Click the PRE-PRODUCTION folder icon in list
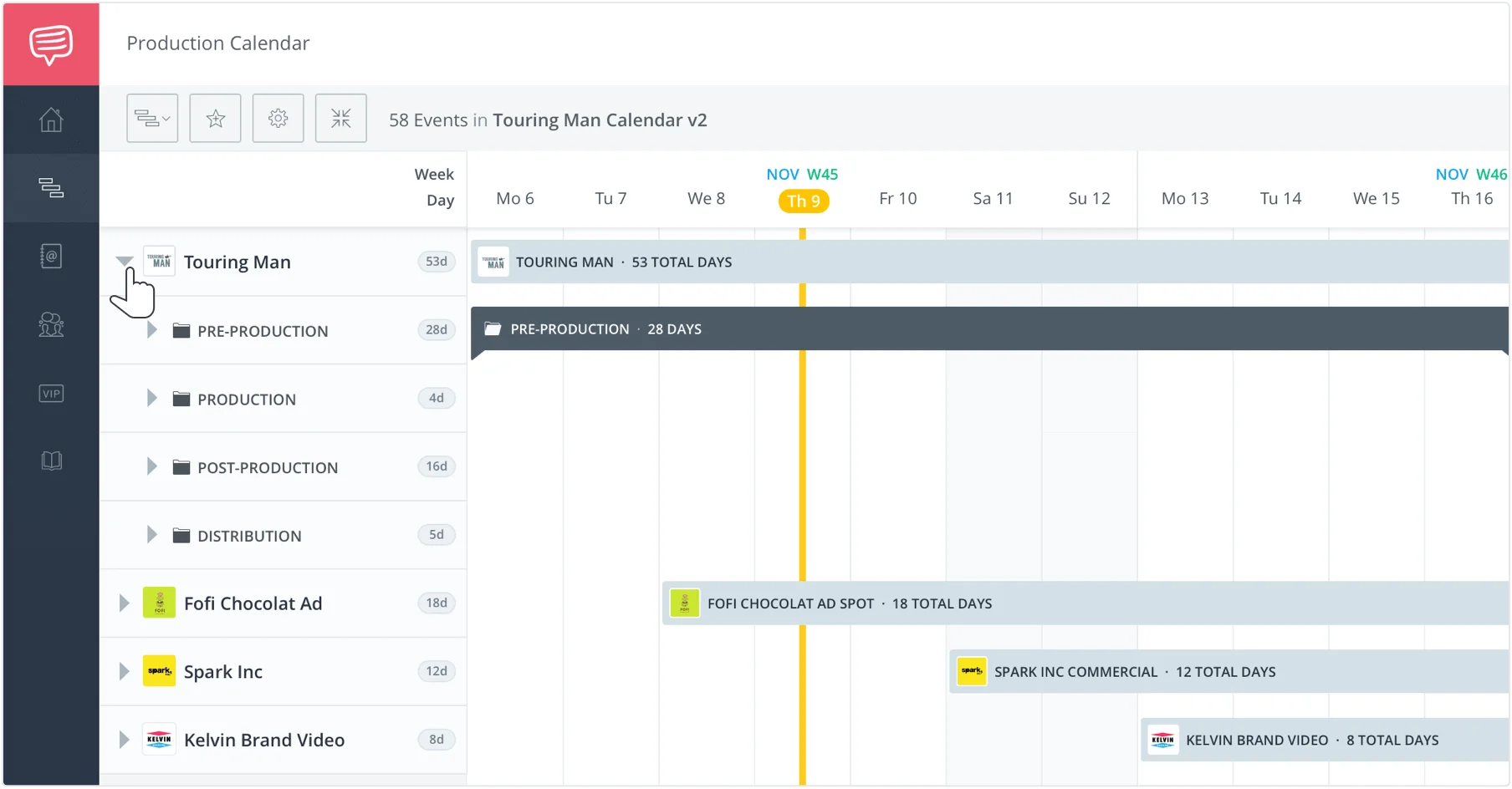 tap(181, 330)
